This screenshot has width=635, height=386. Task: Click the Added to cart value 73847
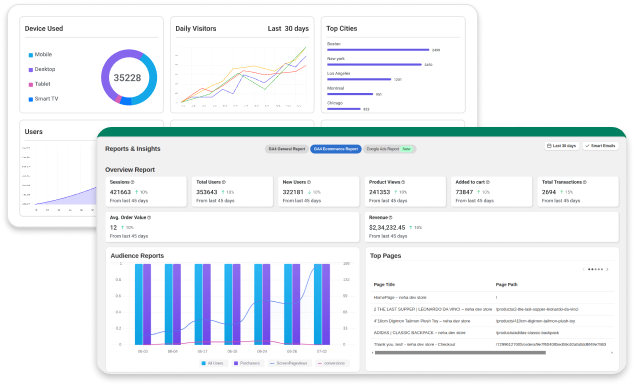(464, 192)
